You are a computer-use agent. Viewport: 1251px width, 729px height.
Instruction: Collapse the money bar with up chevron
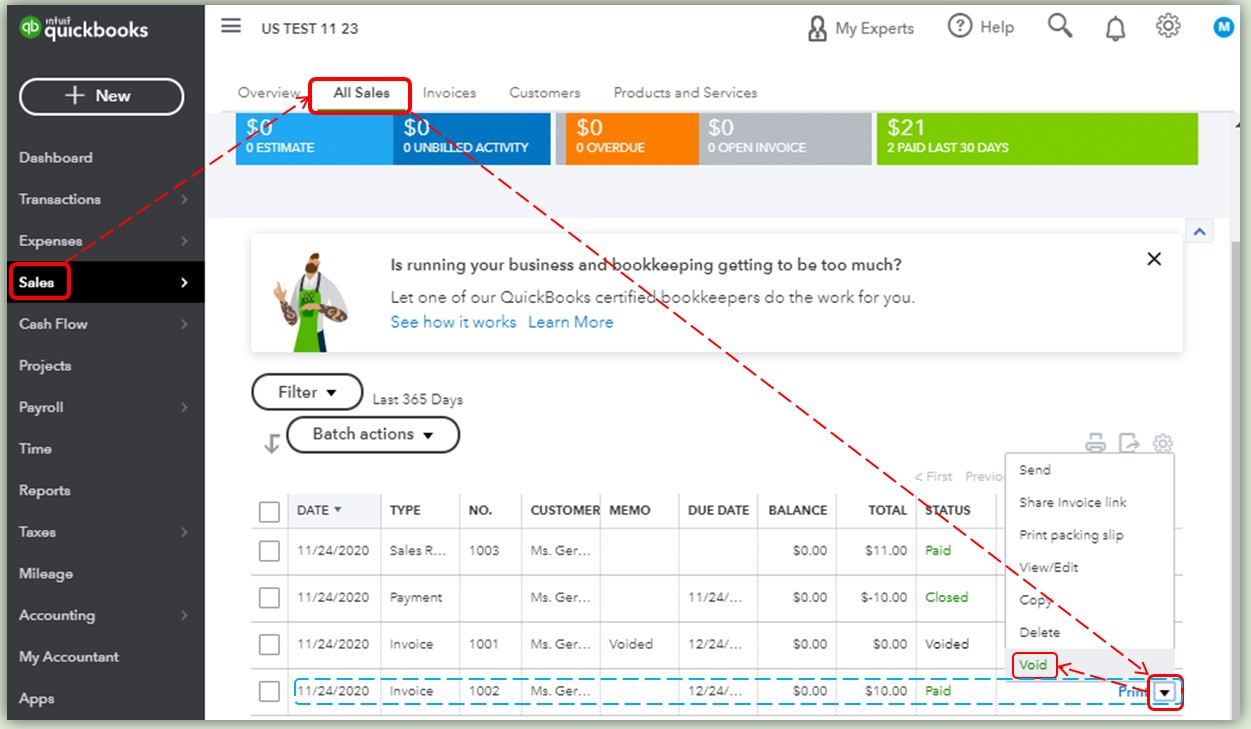click(1199, 231)
